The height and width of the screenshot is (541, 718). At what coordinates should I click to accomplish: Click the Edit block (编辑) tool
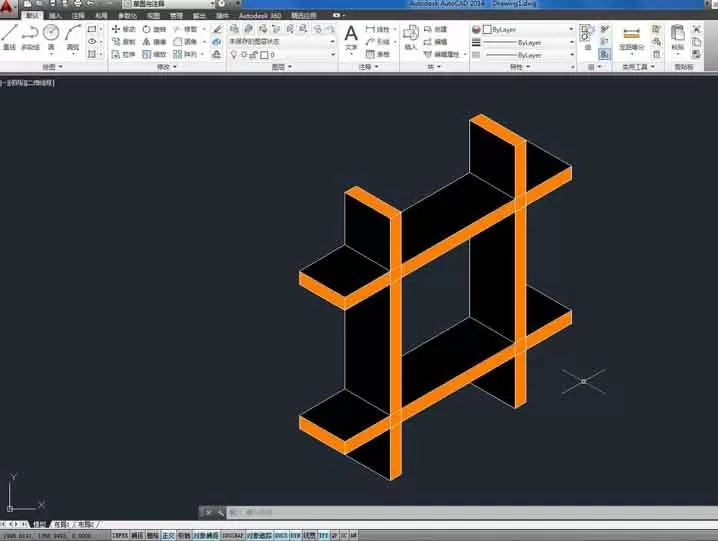click(435, 42)
